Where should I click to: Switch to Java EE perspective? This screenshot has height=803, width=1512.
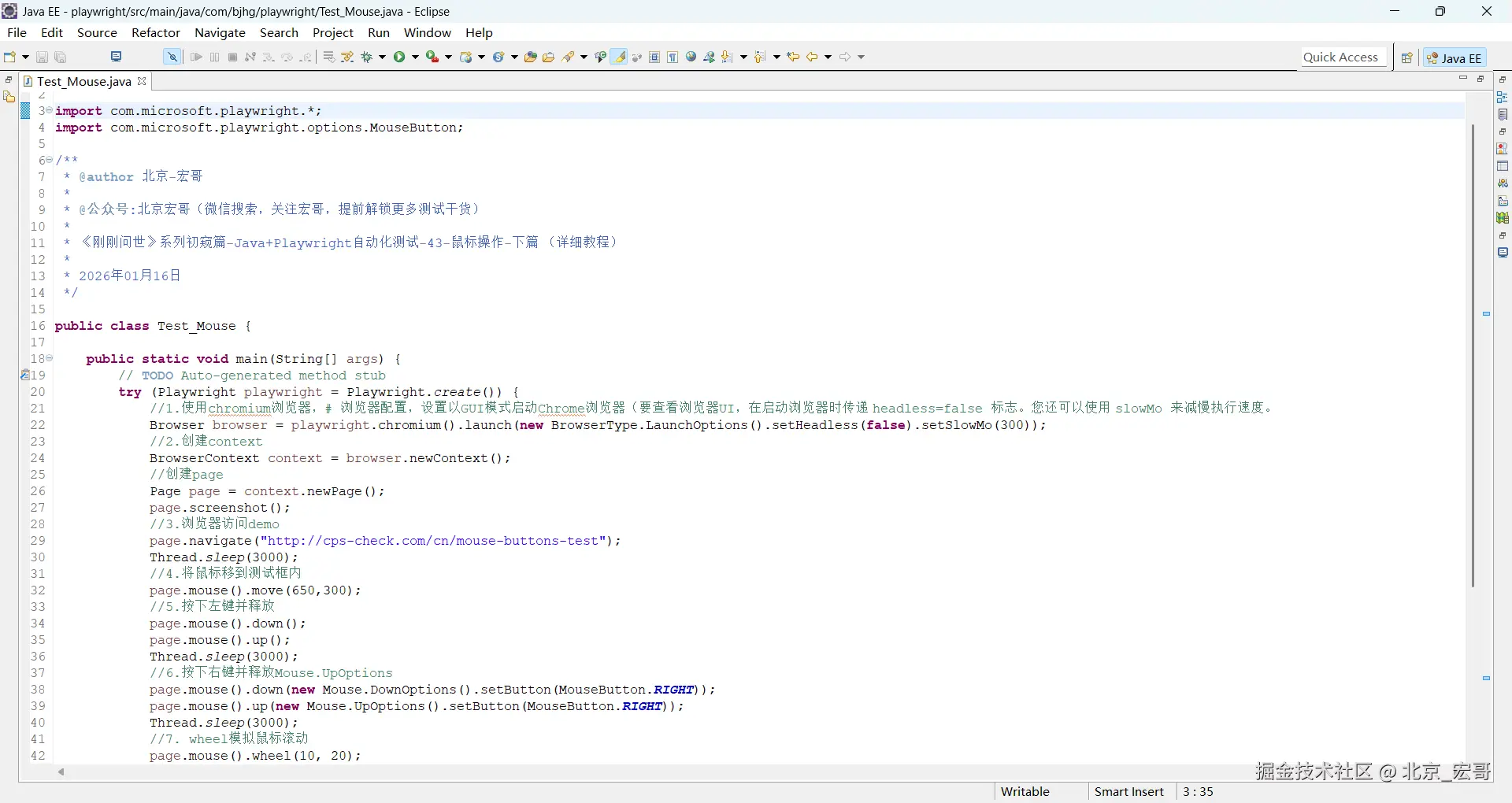[x=1455, y=57]
